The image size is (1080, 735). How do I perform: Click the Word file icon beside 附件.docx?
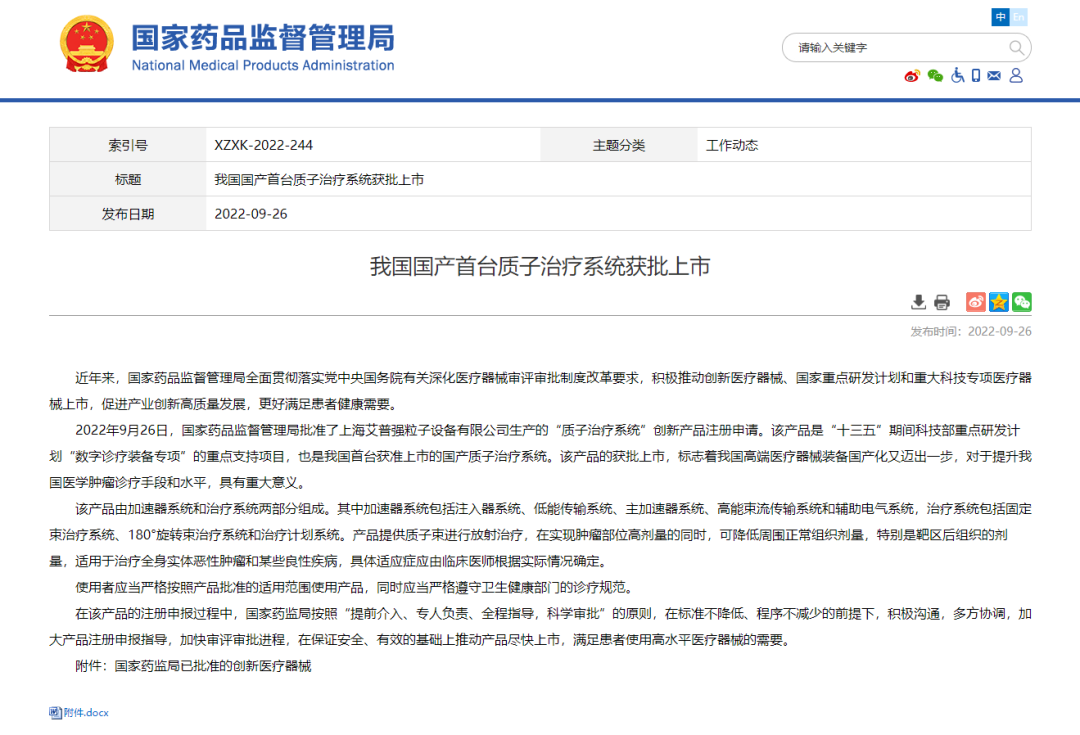pyautogui.click(x=56, y=713)
